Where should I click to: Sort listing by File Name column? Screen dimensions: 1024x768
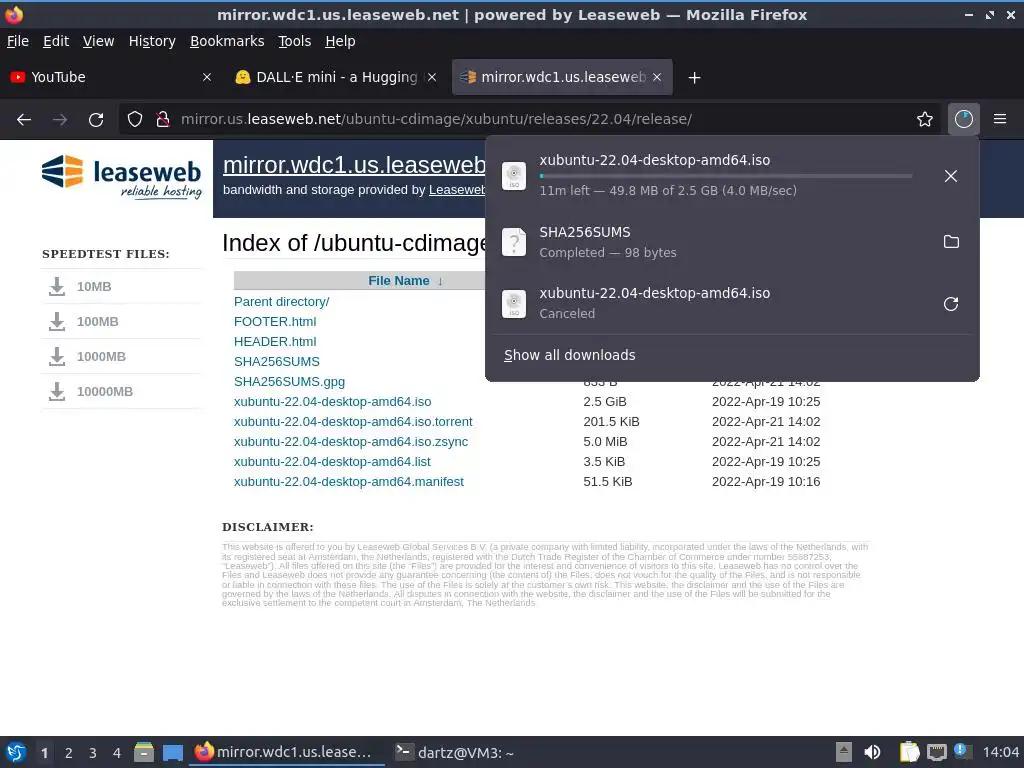[399, 281]
